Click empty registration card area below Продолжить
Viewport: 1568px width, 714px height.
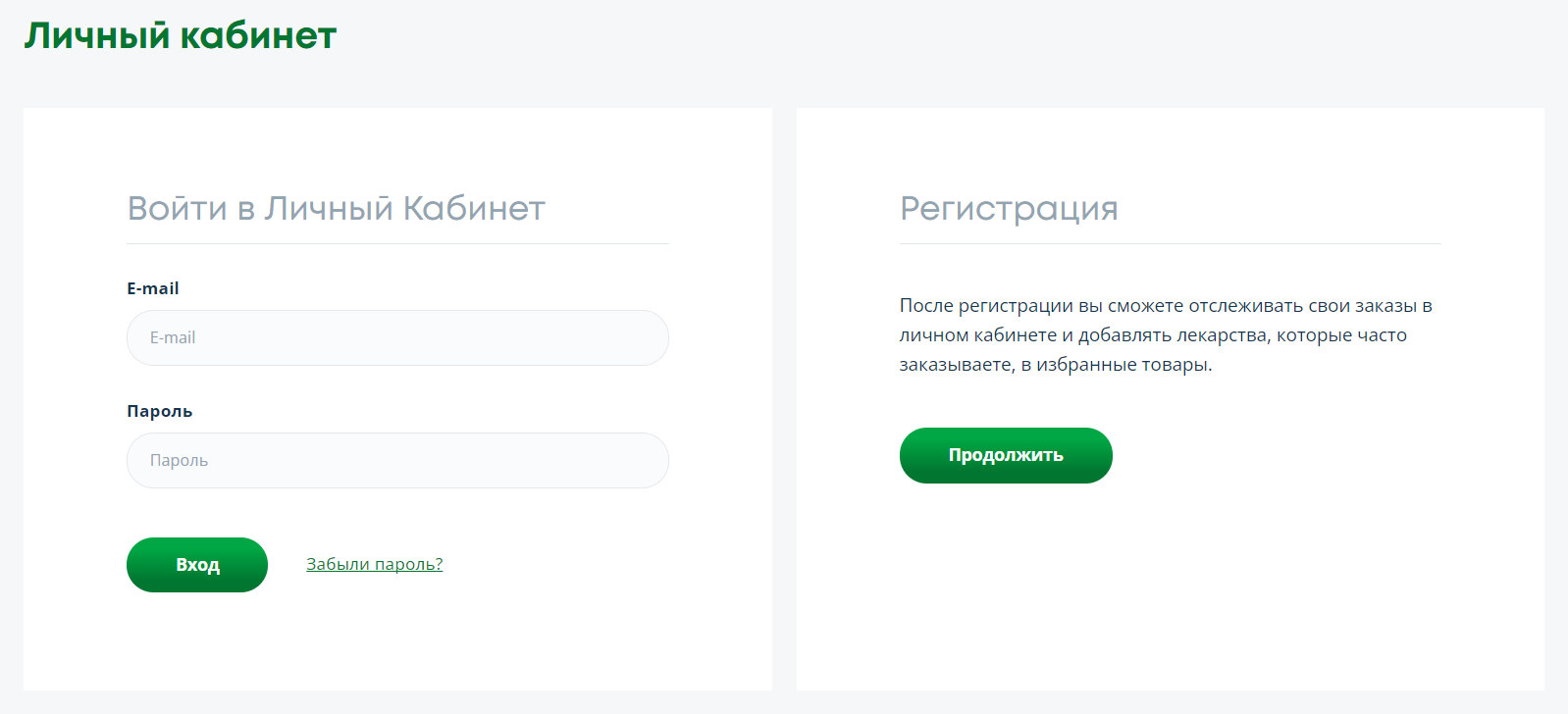coord(1170,588)
